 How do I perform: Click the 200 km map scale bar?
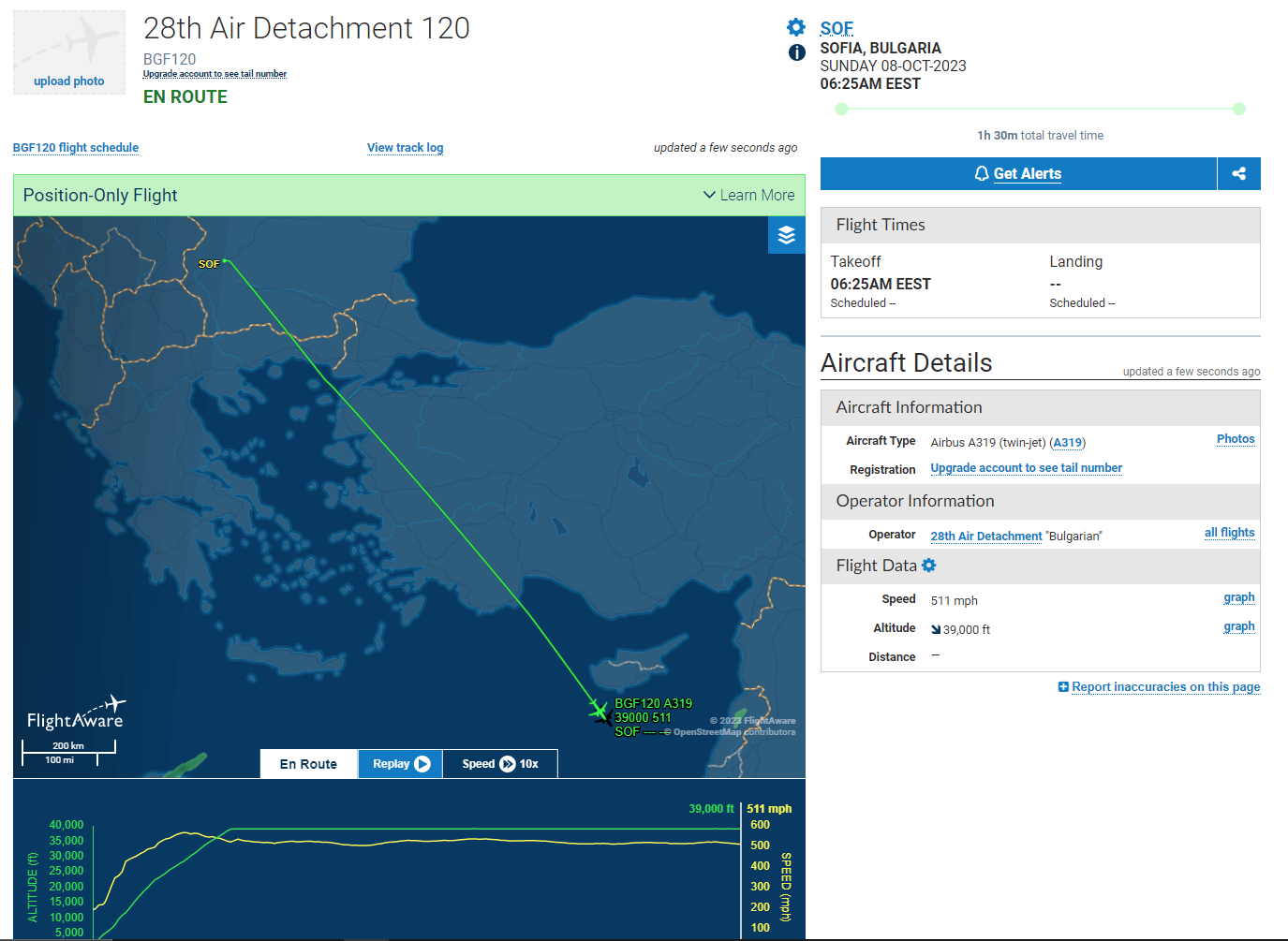(x=68, y=746)
